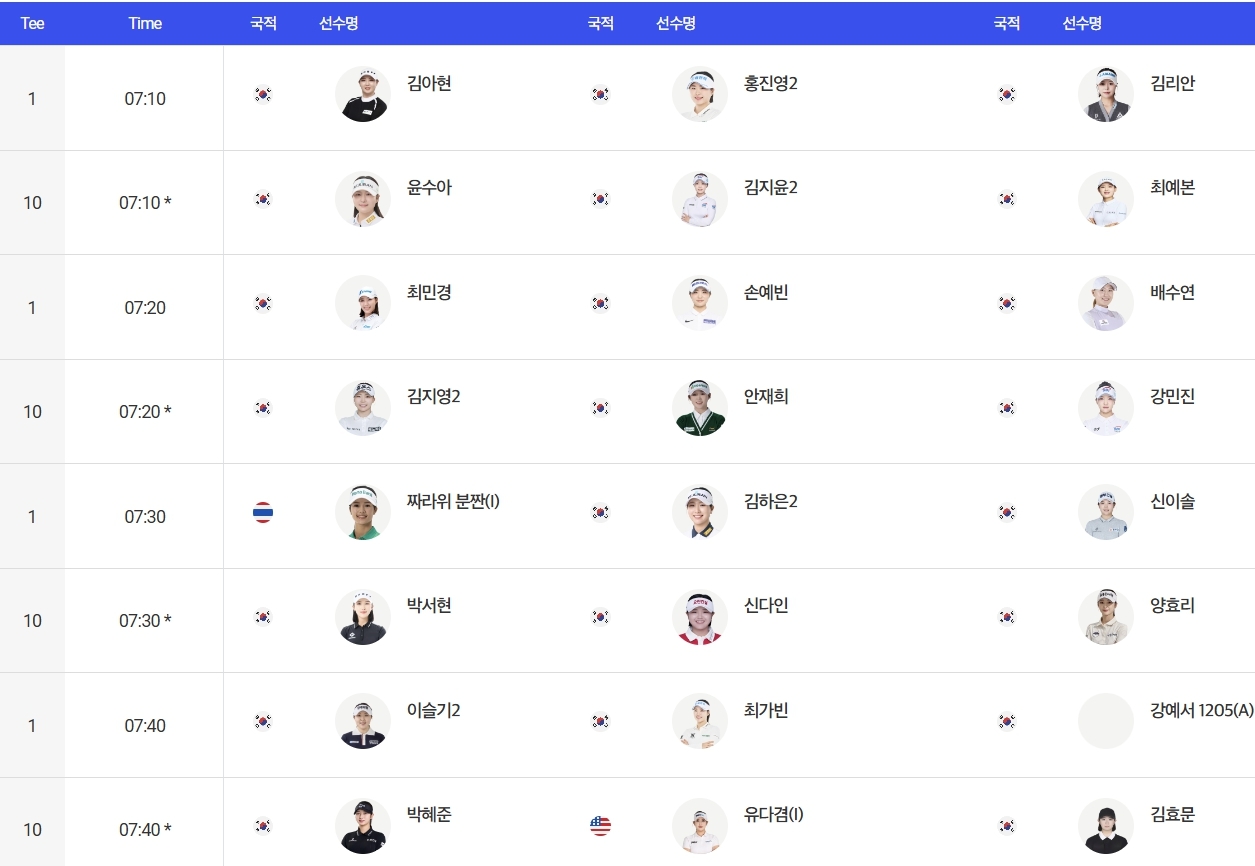
Task: Click 김효문's player avatar
Action: coord(1106,826)
